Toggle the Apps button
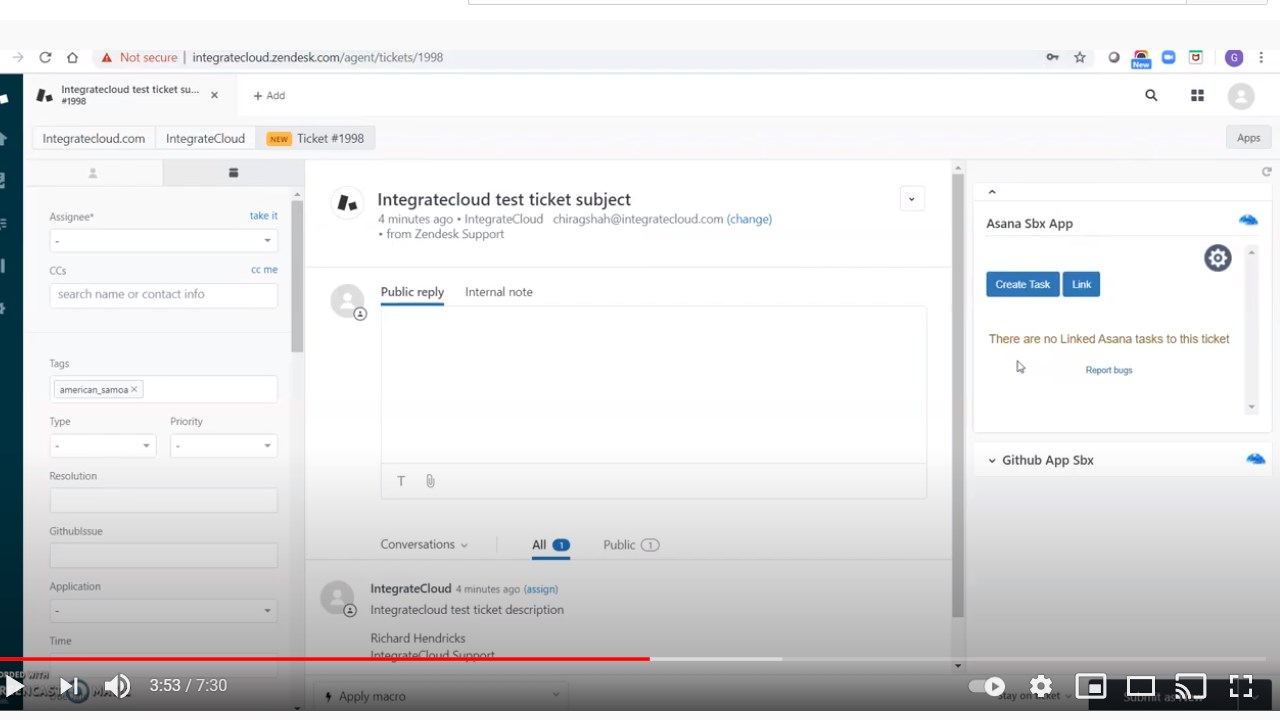This screenshot has height=720, width=1280. point(1248,138)
